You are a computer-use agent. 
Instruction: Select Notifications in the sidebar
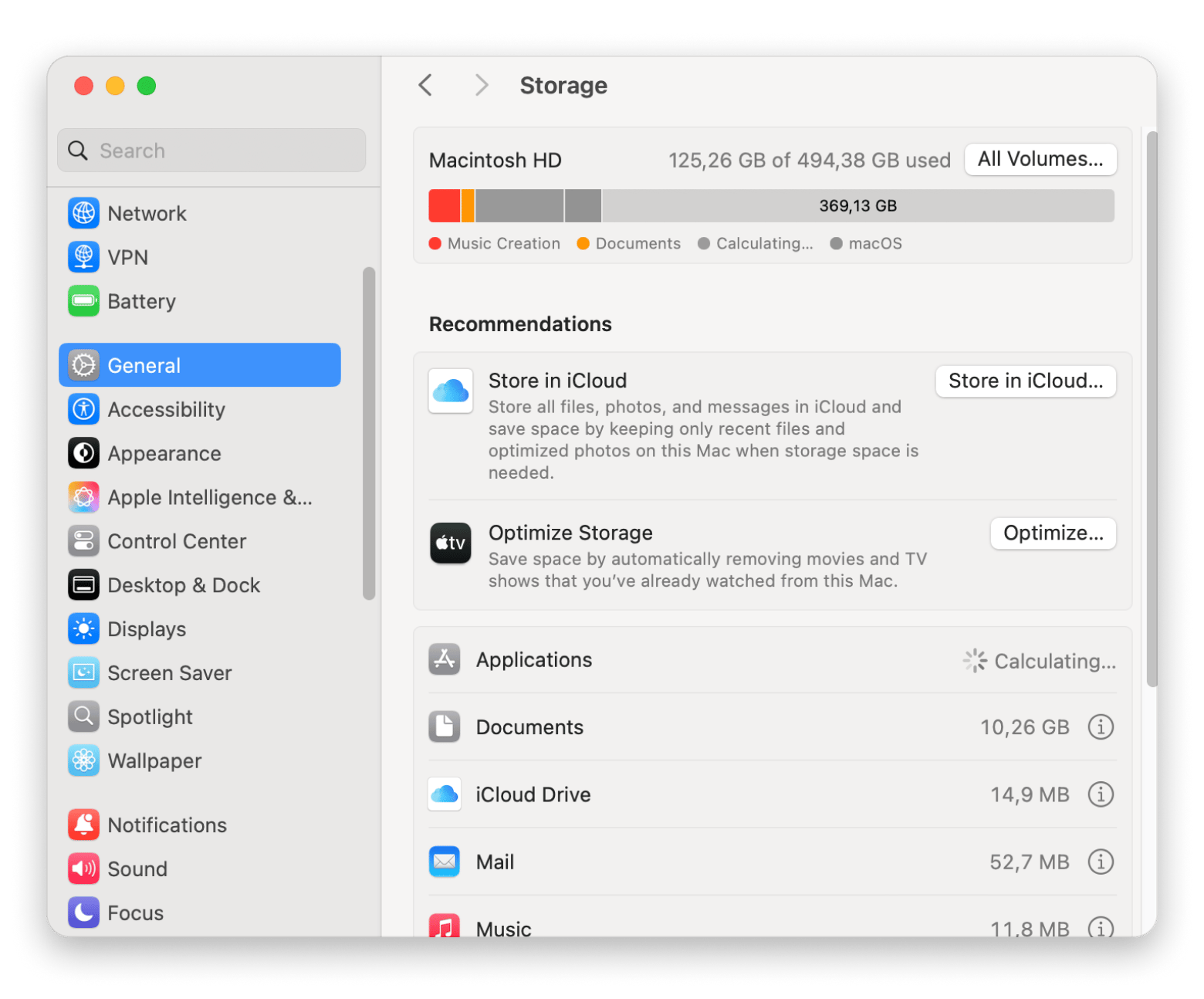[167, 825]
